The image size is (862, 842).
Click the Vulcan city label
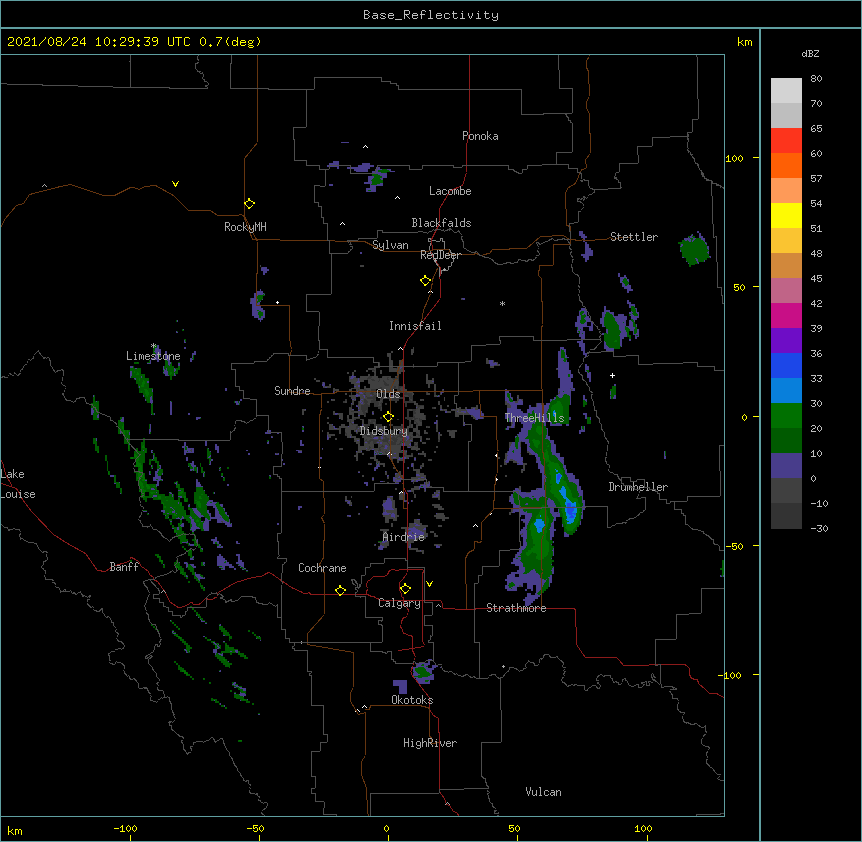pyautogui.click(x=543, y=792)
